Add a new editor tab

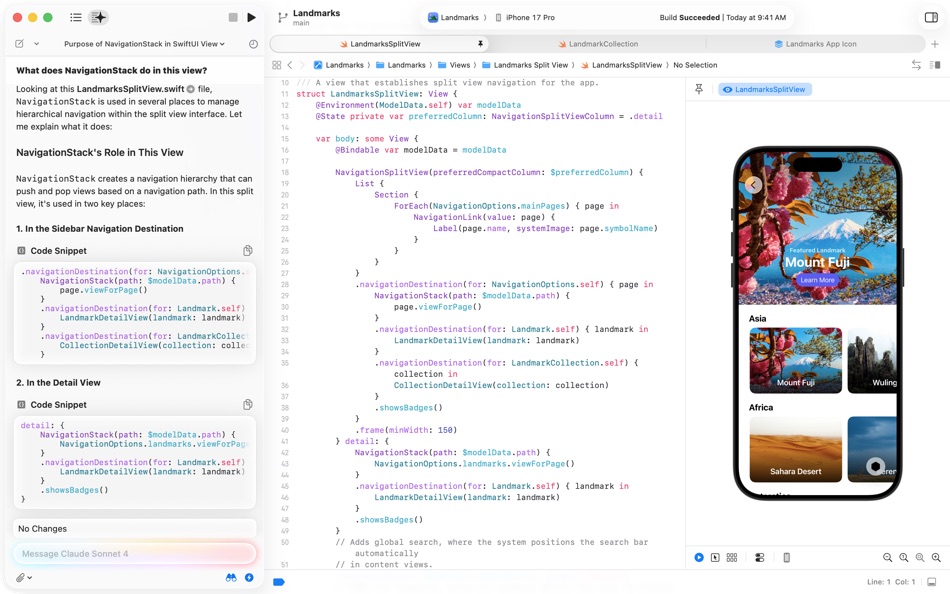click(935, 44)
